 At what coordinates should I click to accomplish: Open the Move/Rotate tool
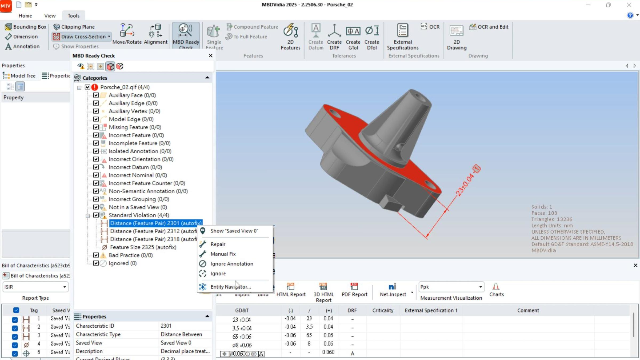[127, 34]
